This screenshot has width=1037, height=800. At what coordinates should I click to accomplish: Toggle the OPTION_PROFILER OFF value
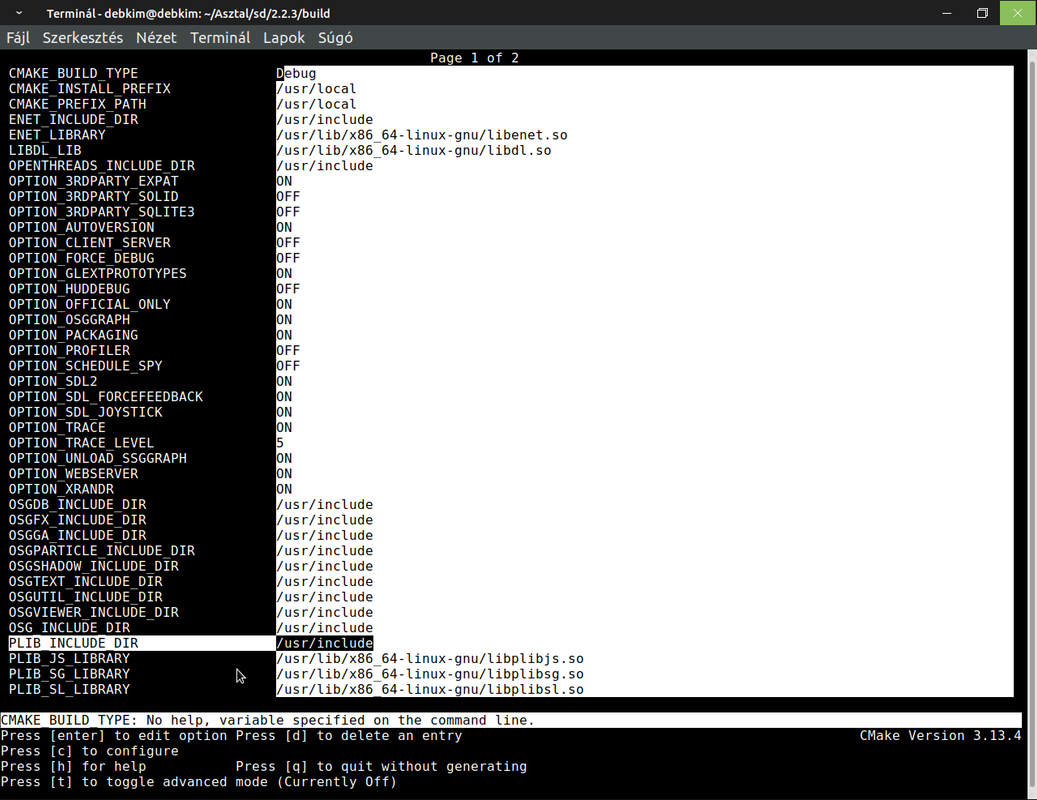tap(288, 350)
